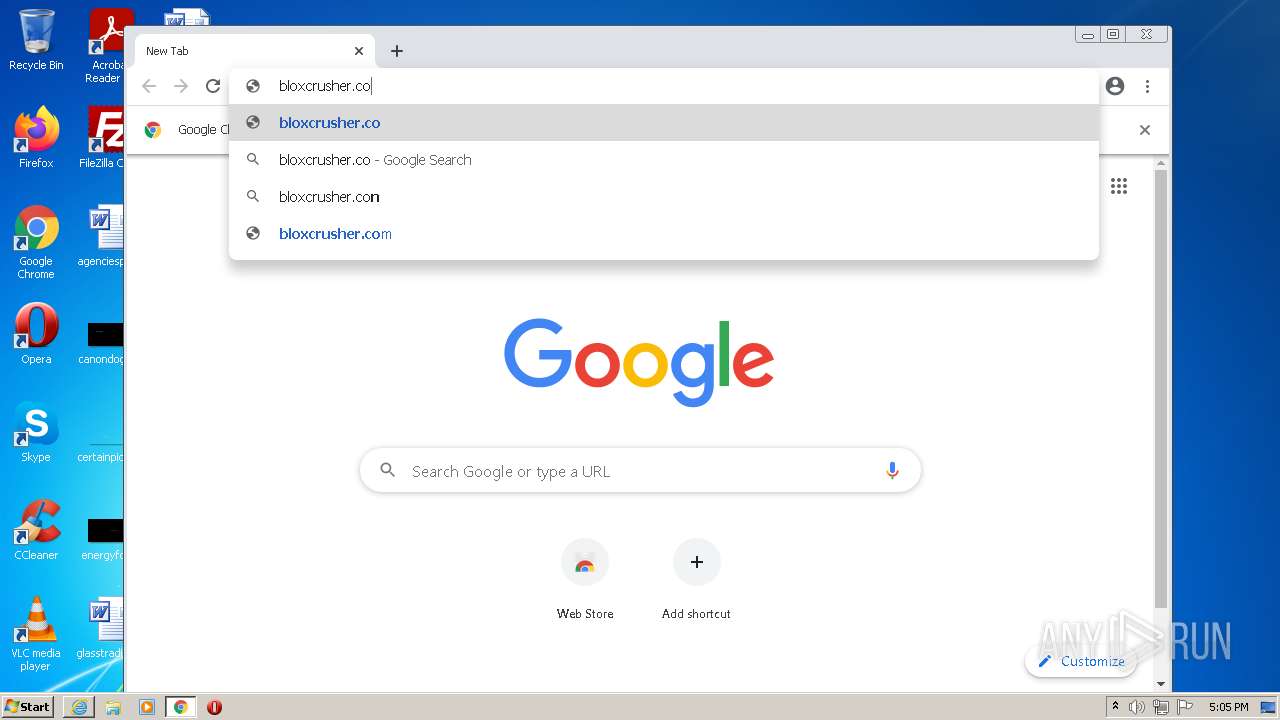Click the network tray icon
This screenshot has width=1280, height=720.
click(1160, 707)
